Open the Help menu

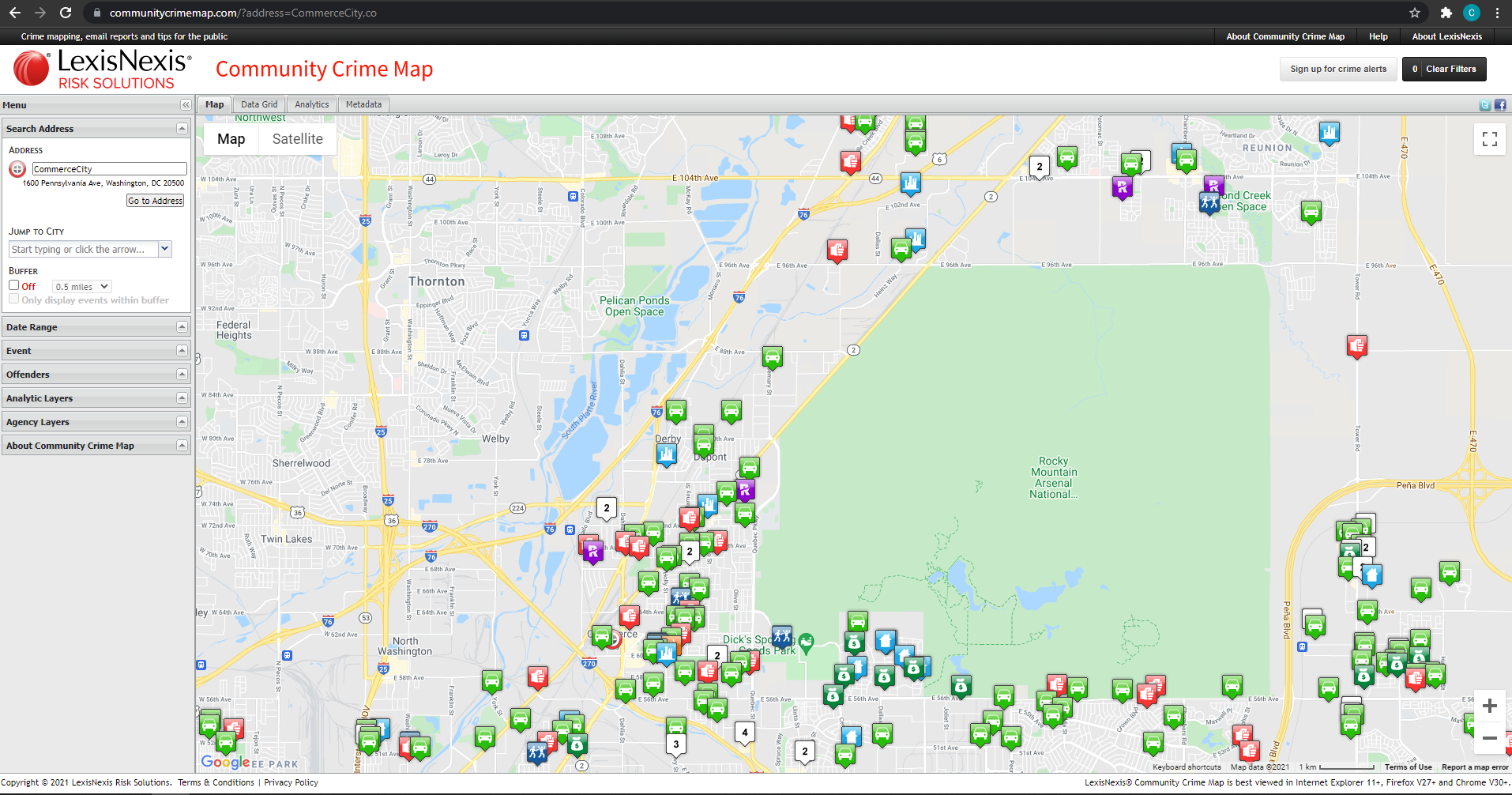tap(1378, 36)
